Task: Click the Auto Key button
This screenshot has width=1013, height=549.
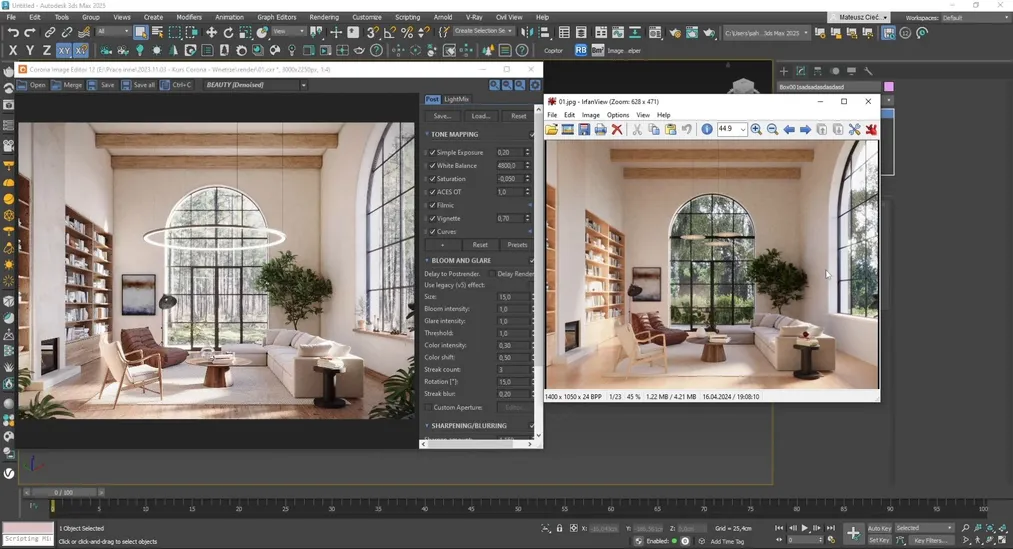Action: pyautogui.click(x=879, y=528)
